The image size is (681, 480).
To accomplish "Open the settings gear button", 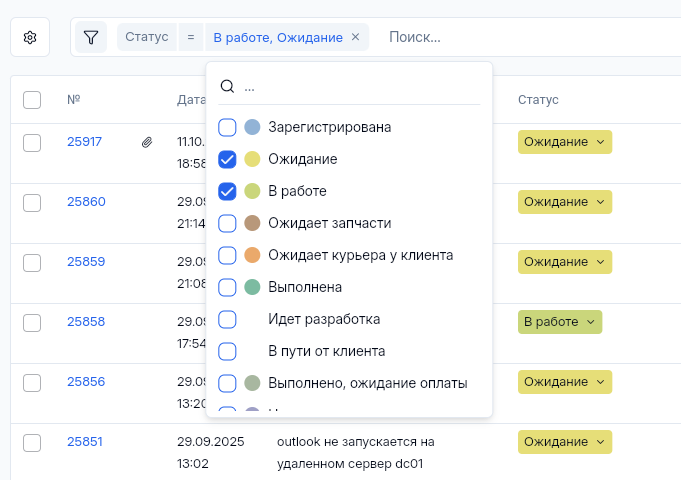I will (30, 38).
